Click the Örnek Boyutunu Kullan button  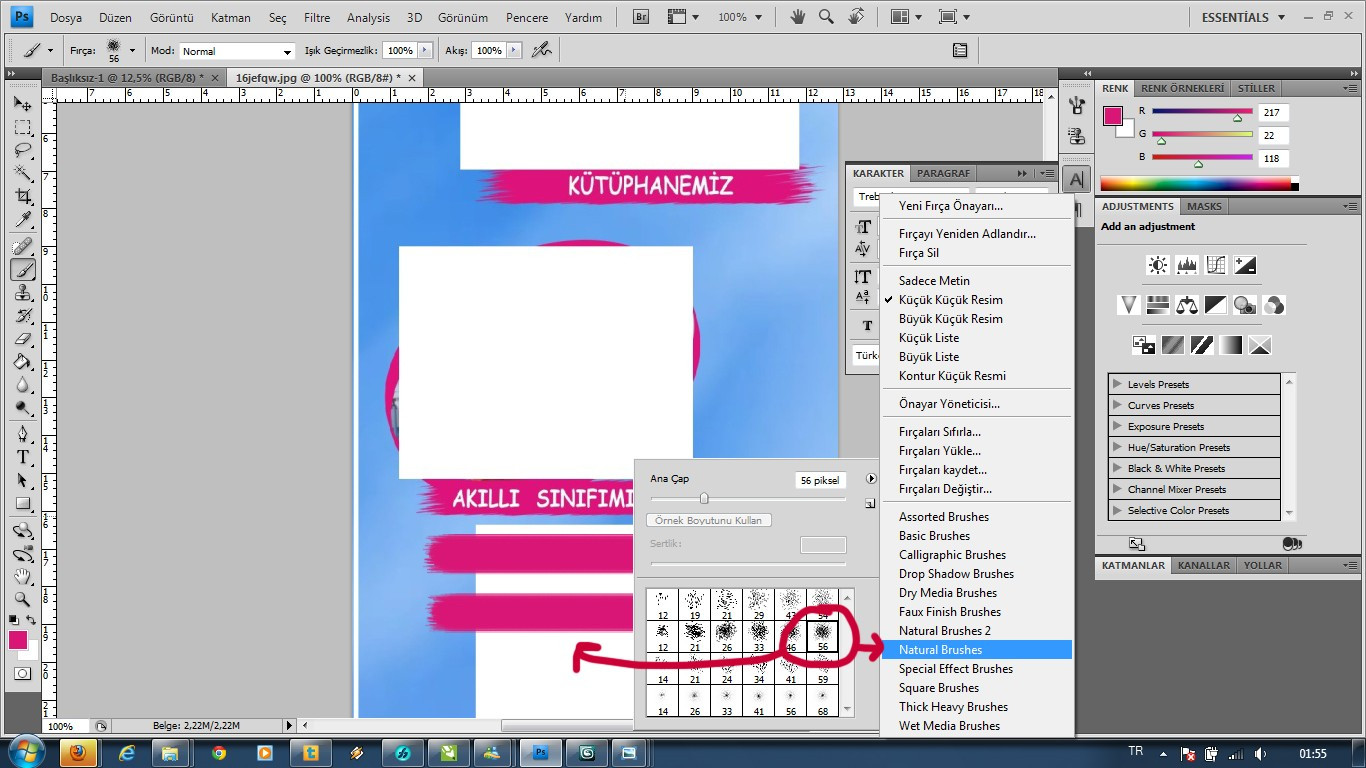coord(709,520)
